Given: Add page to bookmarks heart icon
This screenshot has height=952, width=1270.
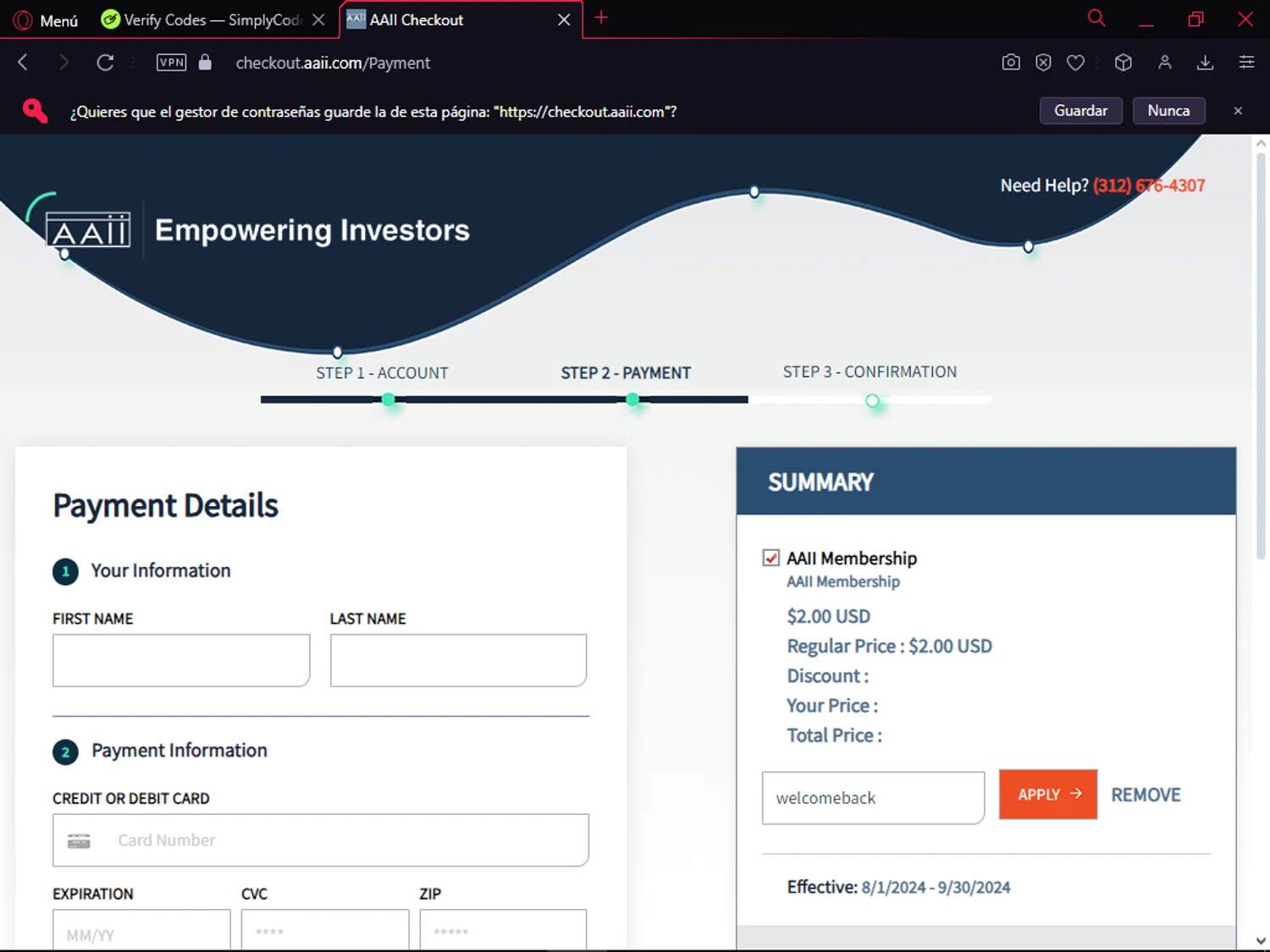Looking at the screenshot, I should pos(1075,62).
